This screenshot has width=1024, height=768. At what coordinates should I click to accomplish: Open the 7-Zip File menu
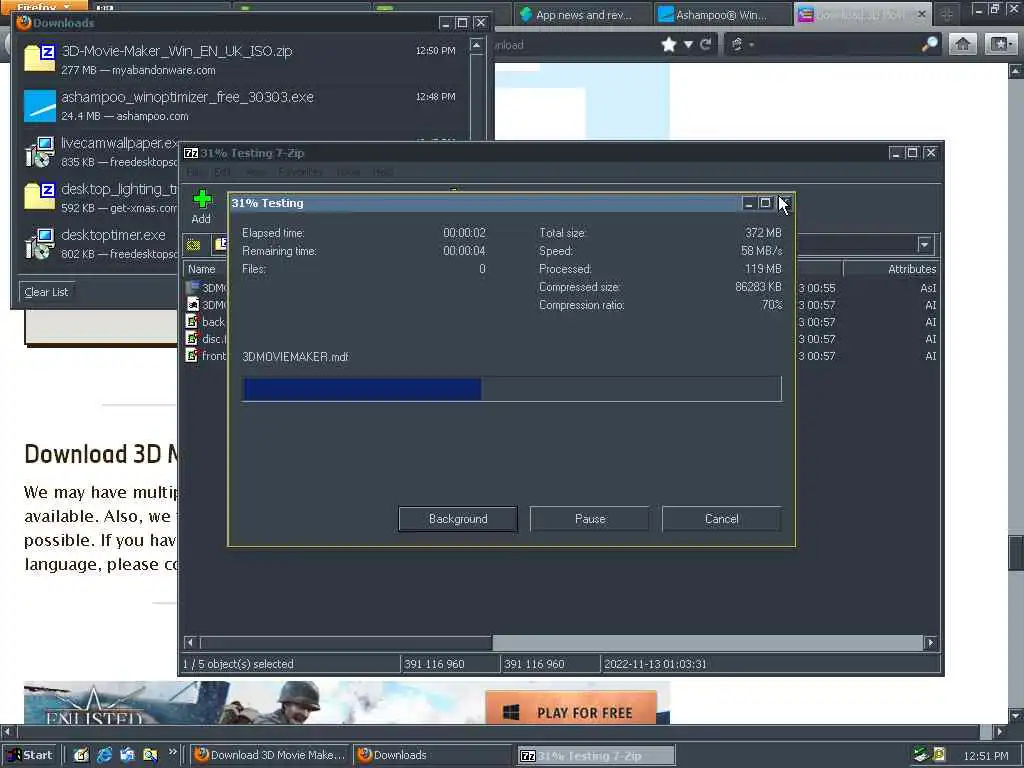coord(194,172)
